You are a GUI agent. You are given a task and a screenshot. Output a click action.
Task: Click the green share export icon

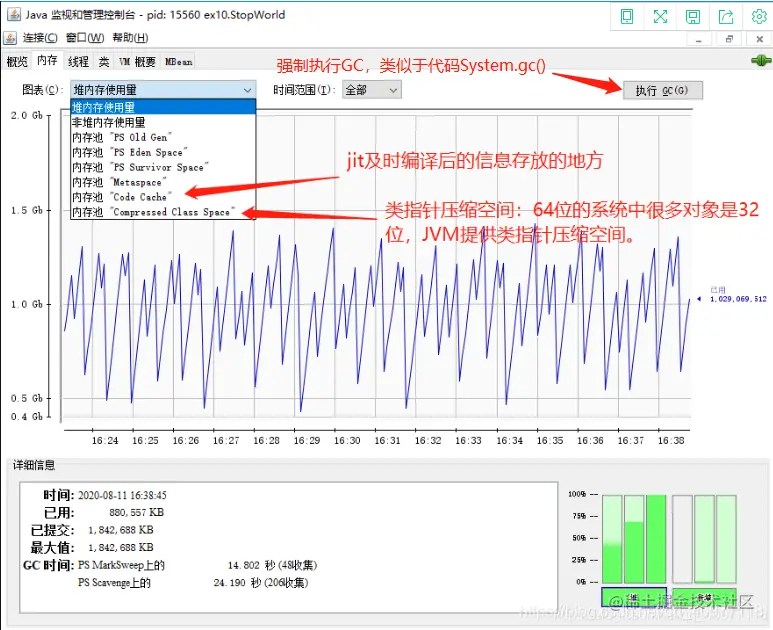pyautogui.click(x=726, y=17)
